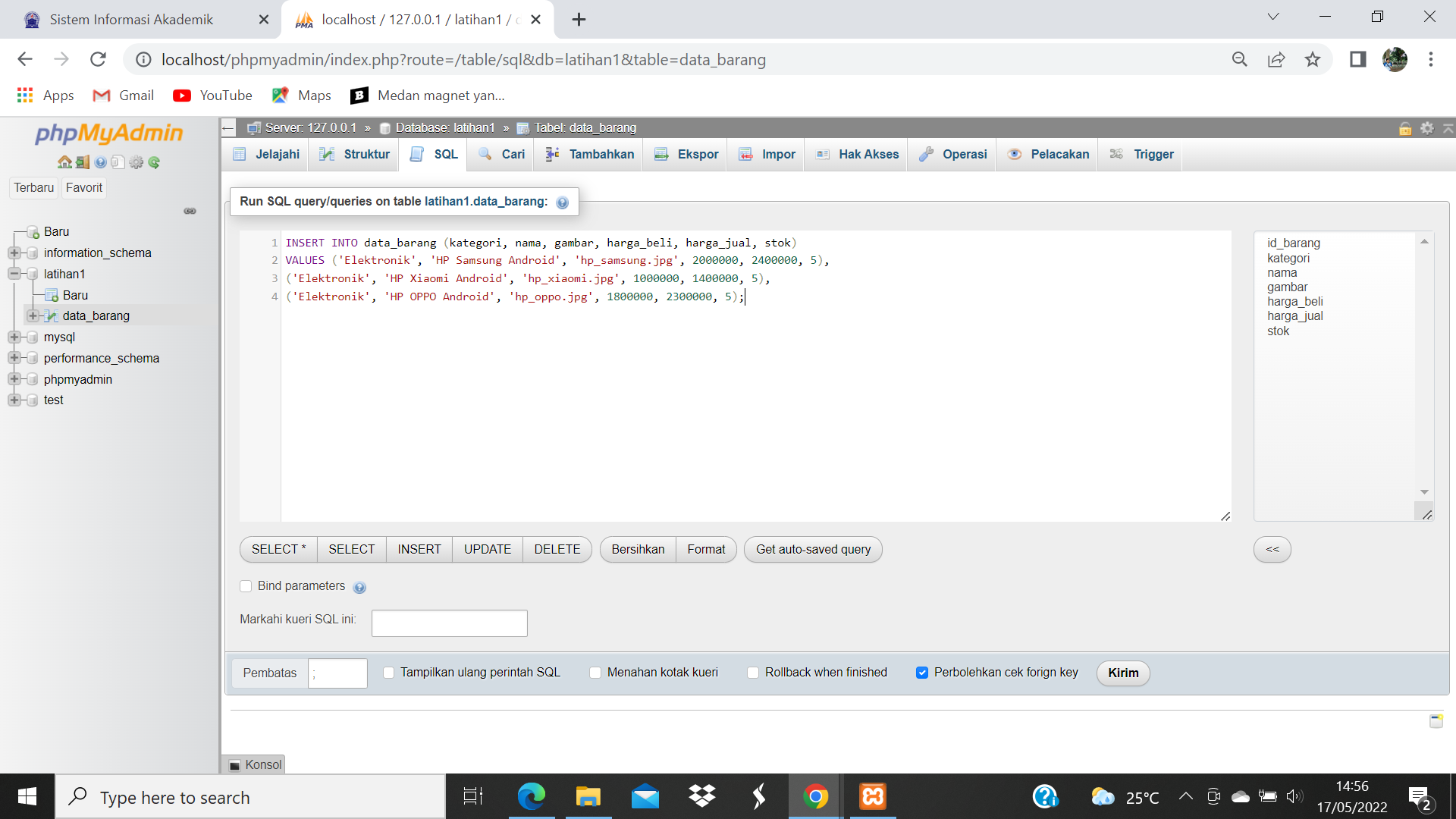Open the Ekspor tab
The image size is (1456, 819).
click(x=697, y=154)
